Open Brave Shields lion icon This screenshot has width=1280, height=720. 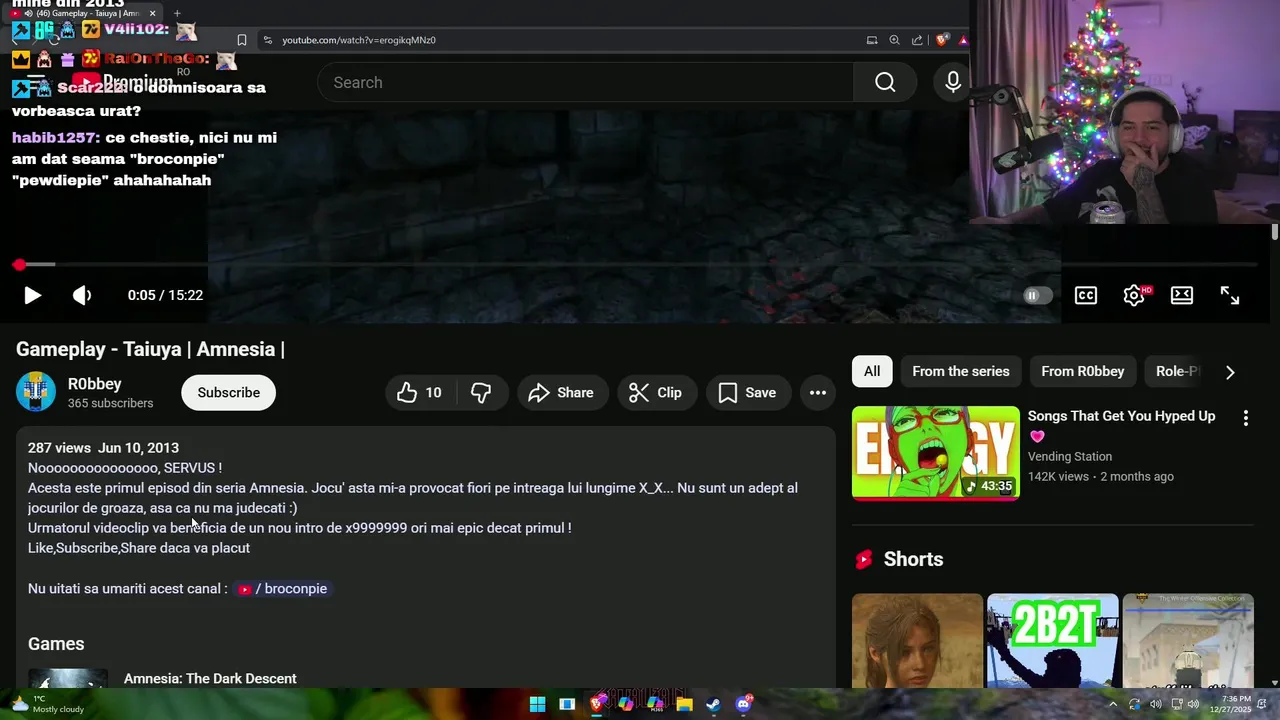(x=942, y=40)
